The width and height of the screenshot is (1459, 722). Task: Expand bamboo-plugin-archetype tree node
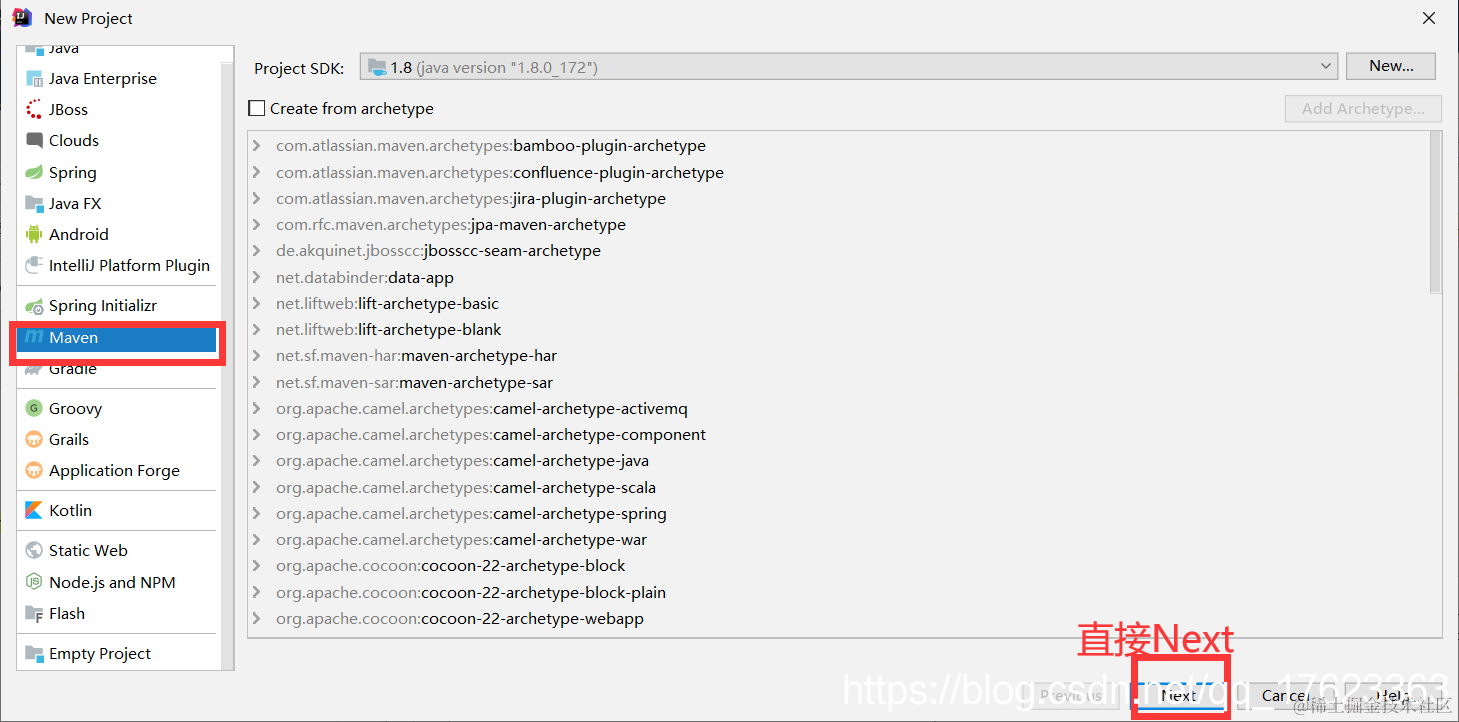coord(258,146)
